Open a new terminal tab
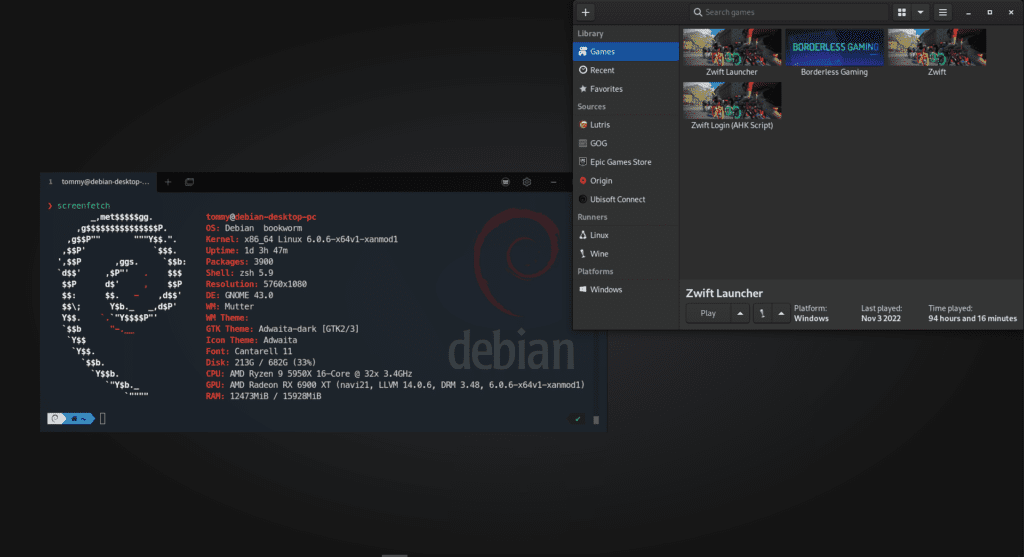Image resolution: width=1024 pixels, height=557 pixels. pos(168,182)
